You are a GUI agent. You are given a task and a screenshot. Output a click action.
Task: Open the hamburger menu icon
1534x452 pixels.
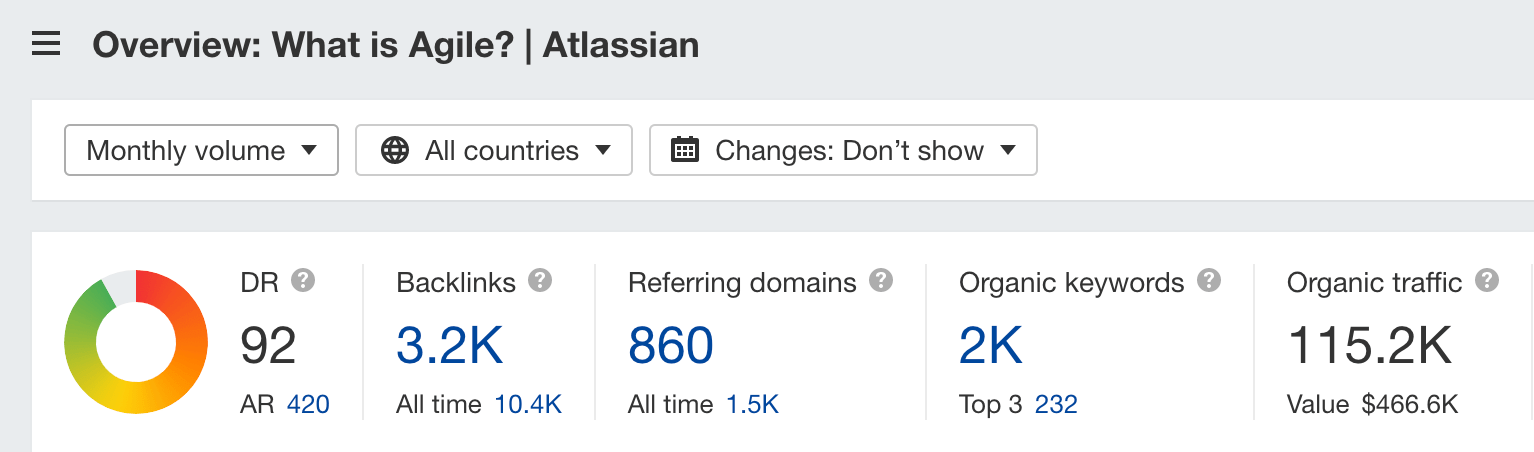(46, 45)
